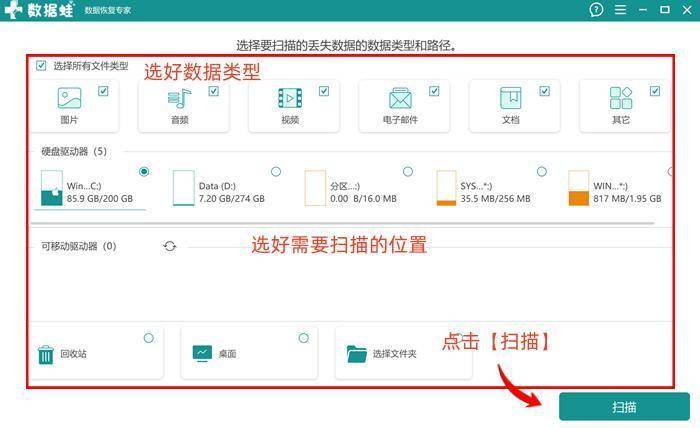
Task: Select the 音频 audio type icon
Action: coord(179,98)
